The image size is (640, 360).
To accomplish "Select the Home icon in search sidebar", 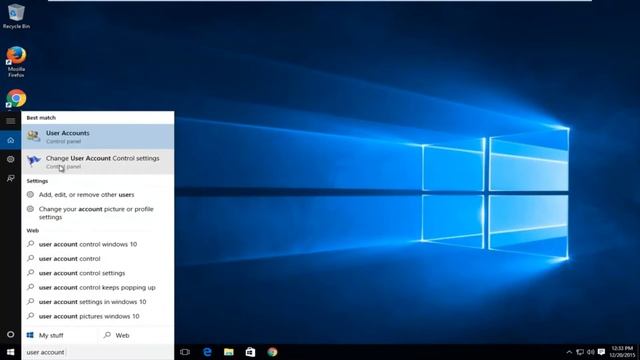I will [11, 140].
